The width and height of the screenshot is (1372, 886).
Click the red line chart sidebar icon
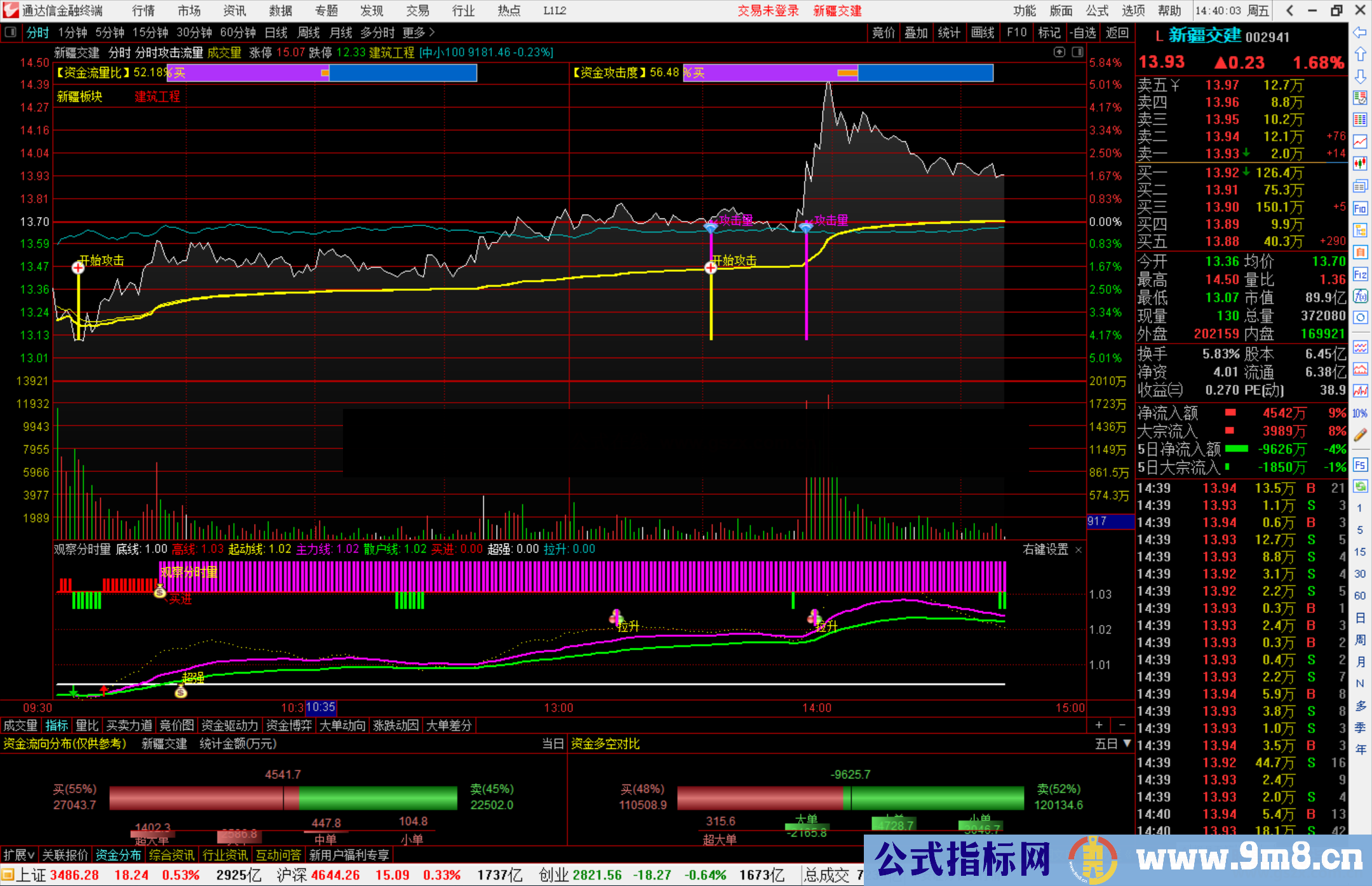[x=1360, y=142]
